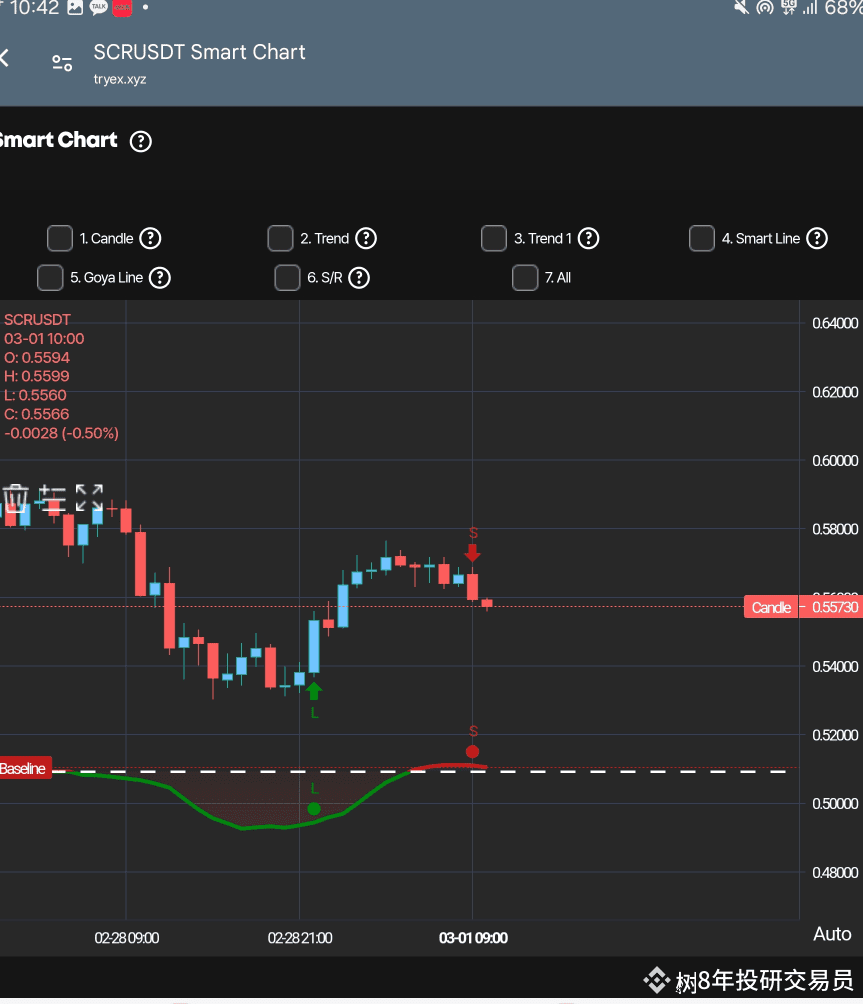Screen dimensions: 863x1004
Task: Select the SCRUSDT Smart Chart title
Action: 199,52
